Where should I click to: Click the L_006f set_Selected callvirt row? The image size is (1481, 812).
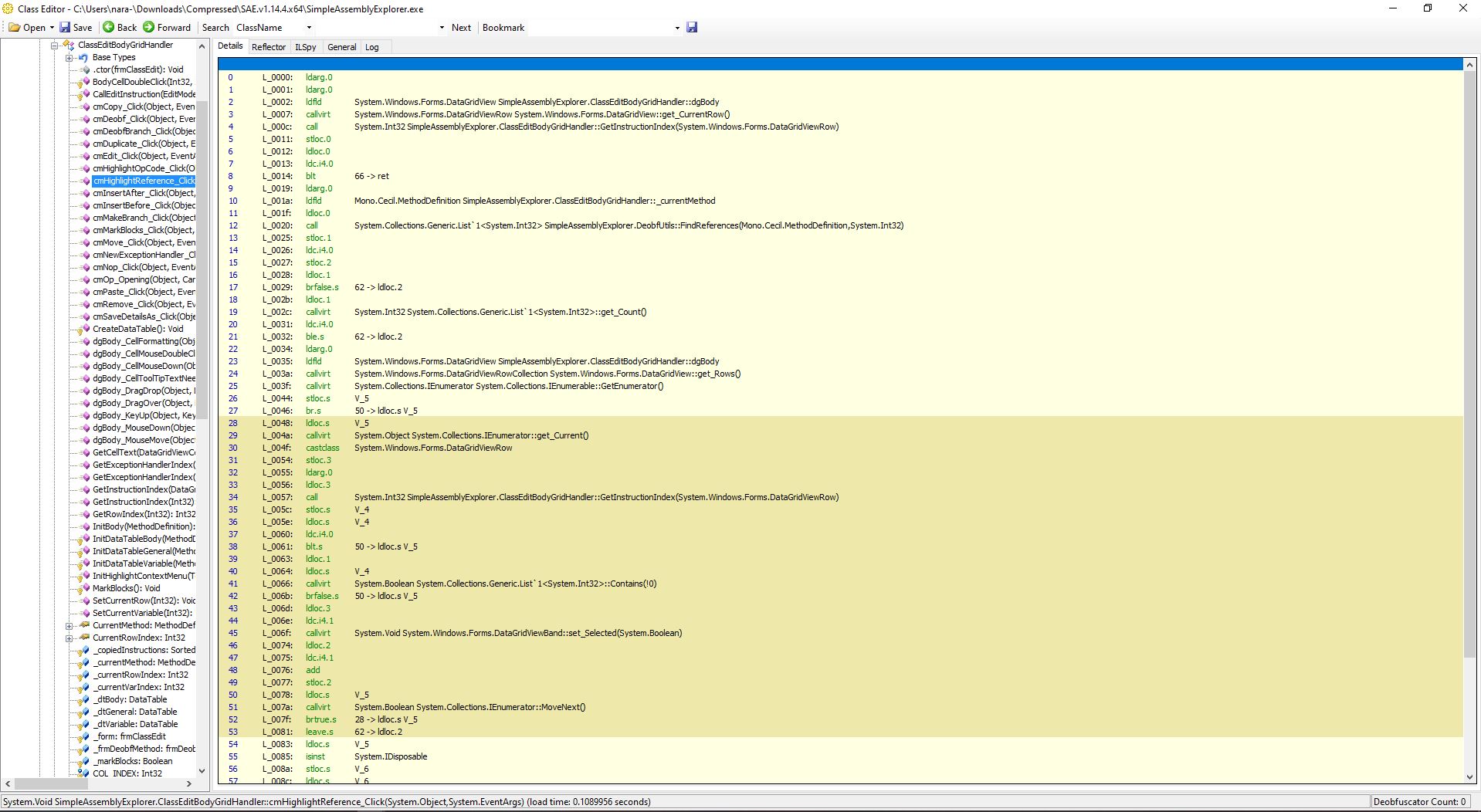click(840, 633)
